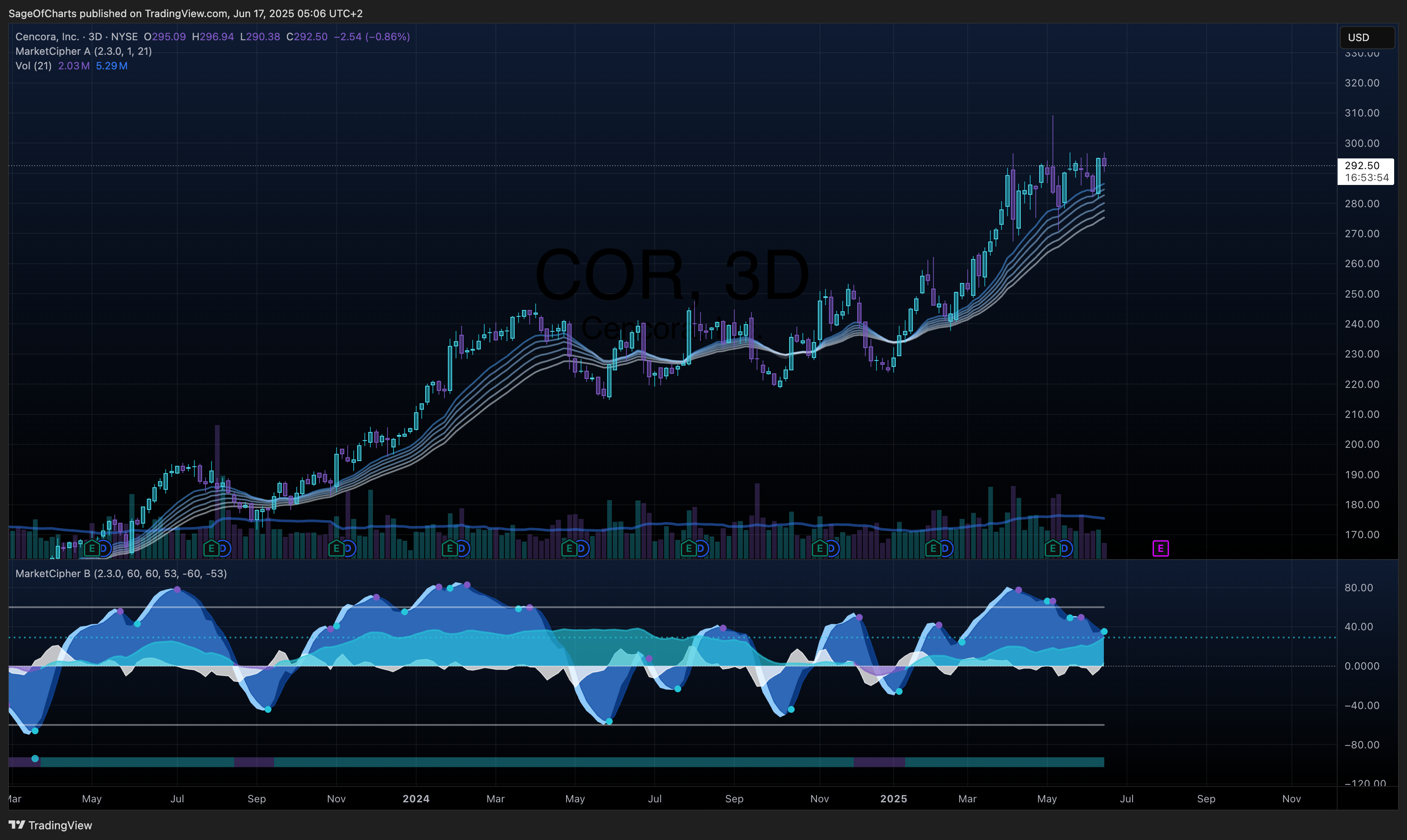Click the 80.00 MarketCipher B axis label

pyautogui.click(x=1359, y=588)
